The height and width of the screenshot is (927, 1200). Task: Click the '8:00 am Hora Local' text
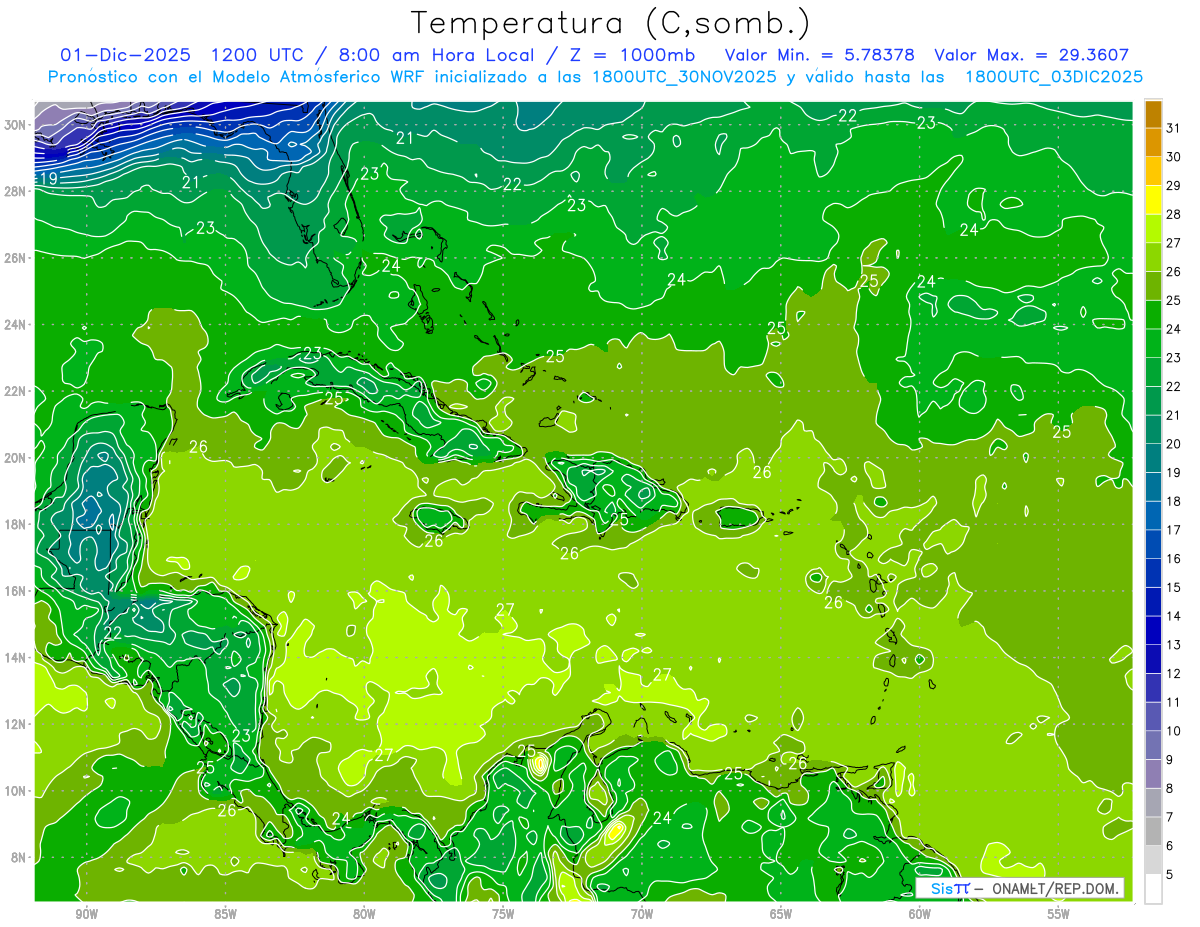pos(435,55)
